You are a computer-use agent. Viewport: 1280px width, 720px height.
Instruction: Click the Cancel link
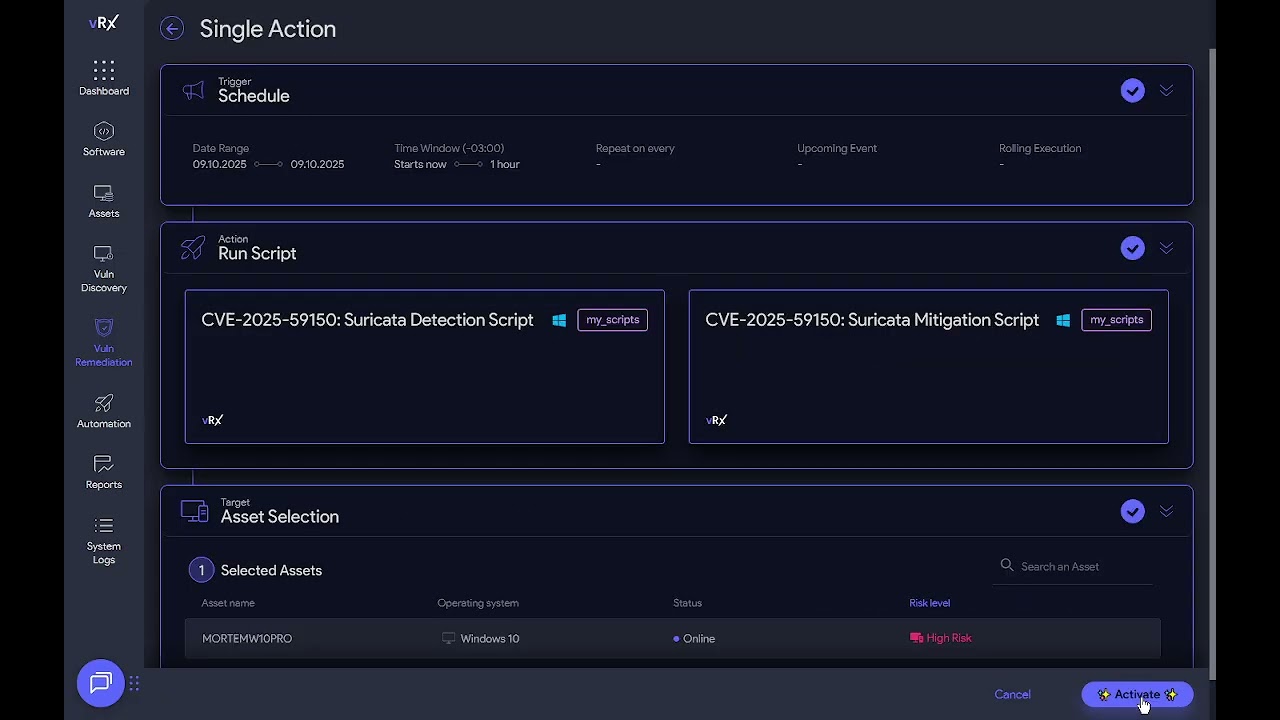point(1012,694)
